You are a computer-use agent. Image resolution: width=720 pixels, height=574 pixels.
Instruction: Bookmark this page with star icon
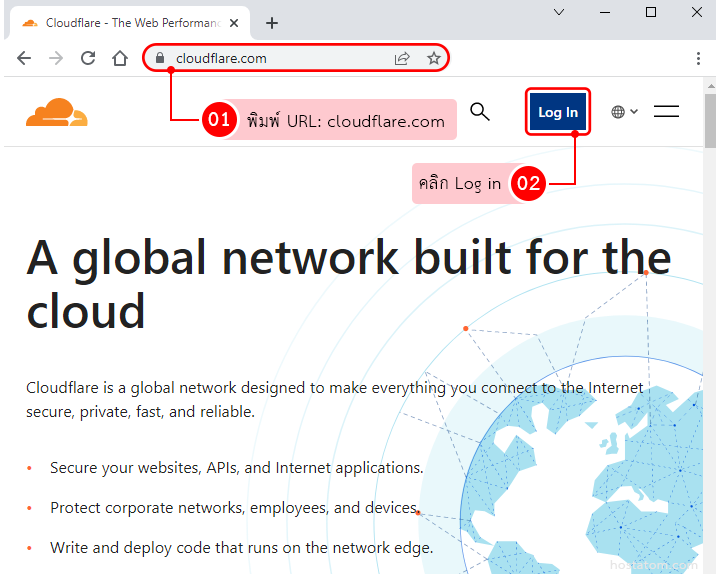434,58
